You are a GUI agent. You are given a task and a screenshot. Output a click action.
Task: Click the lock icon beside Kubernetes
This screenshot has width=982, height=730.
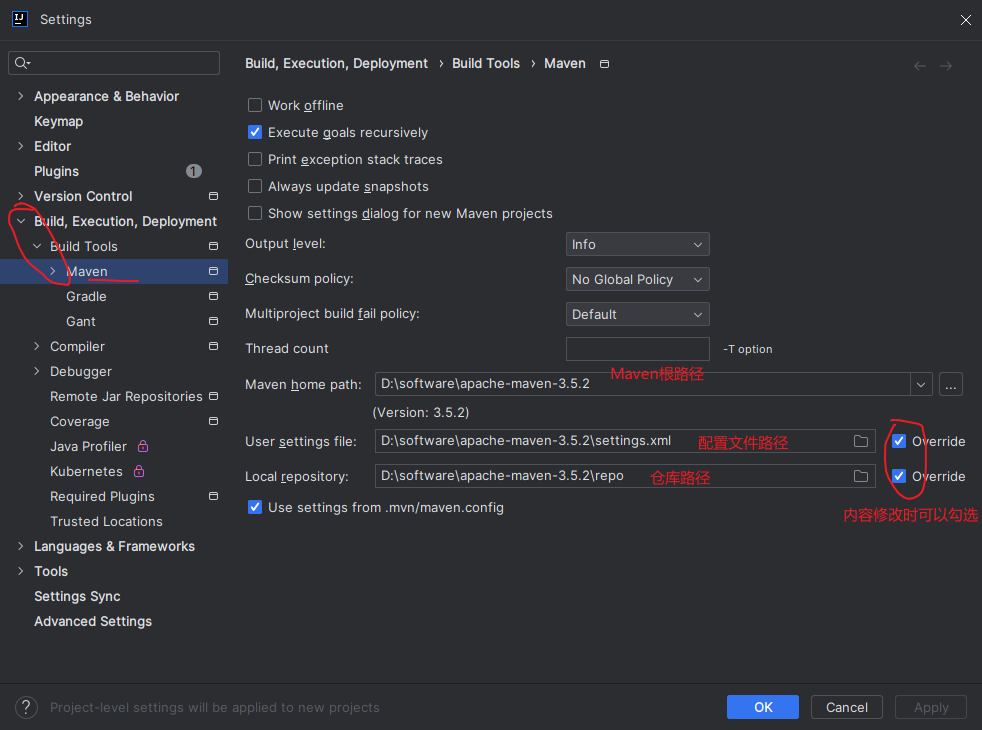point(139,471)
